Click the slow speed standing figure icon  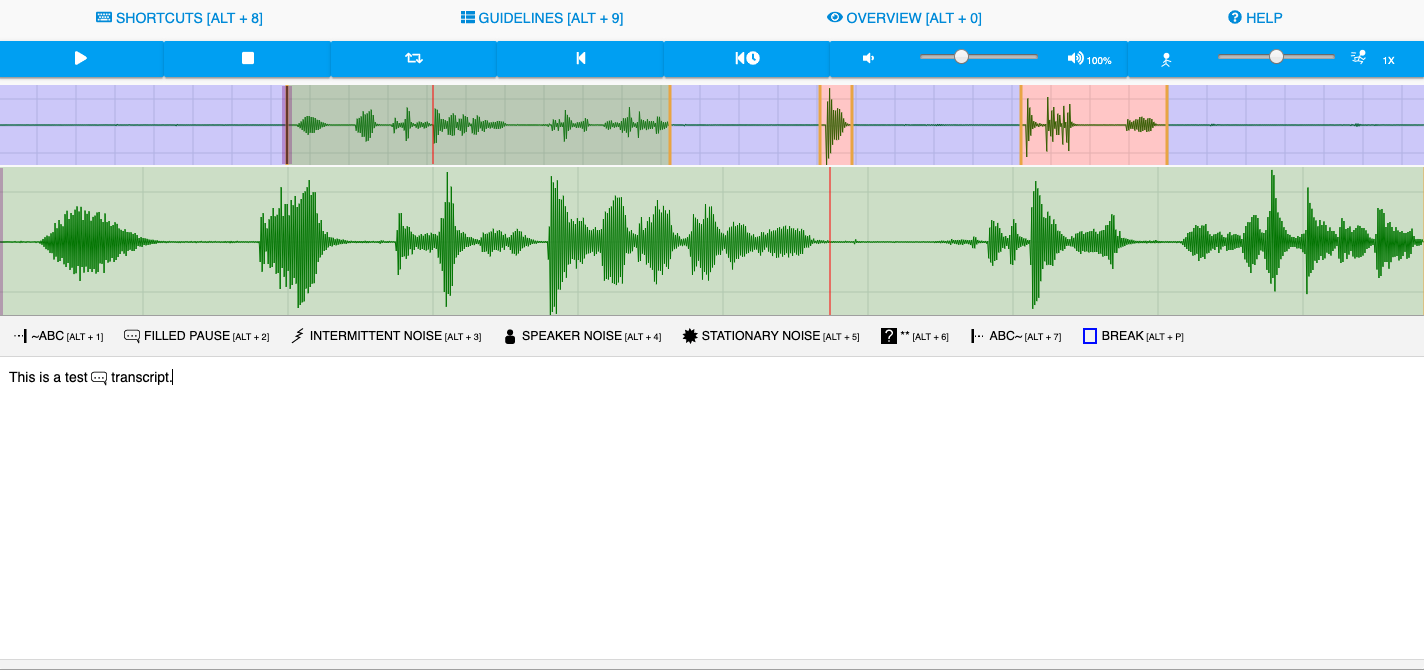point(1165,60)
